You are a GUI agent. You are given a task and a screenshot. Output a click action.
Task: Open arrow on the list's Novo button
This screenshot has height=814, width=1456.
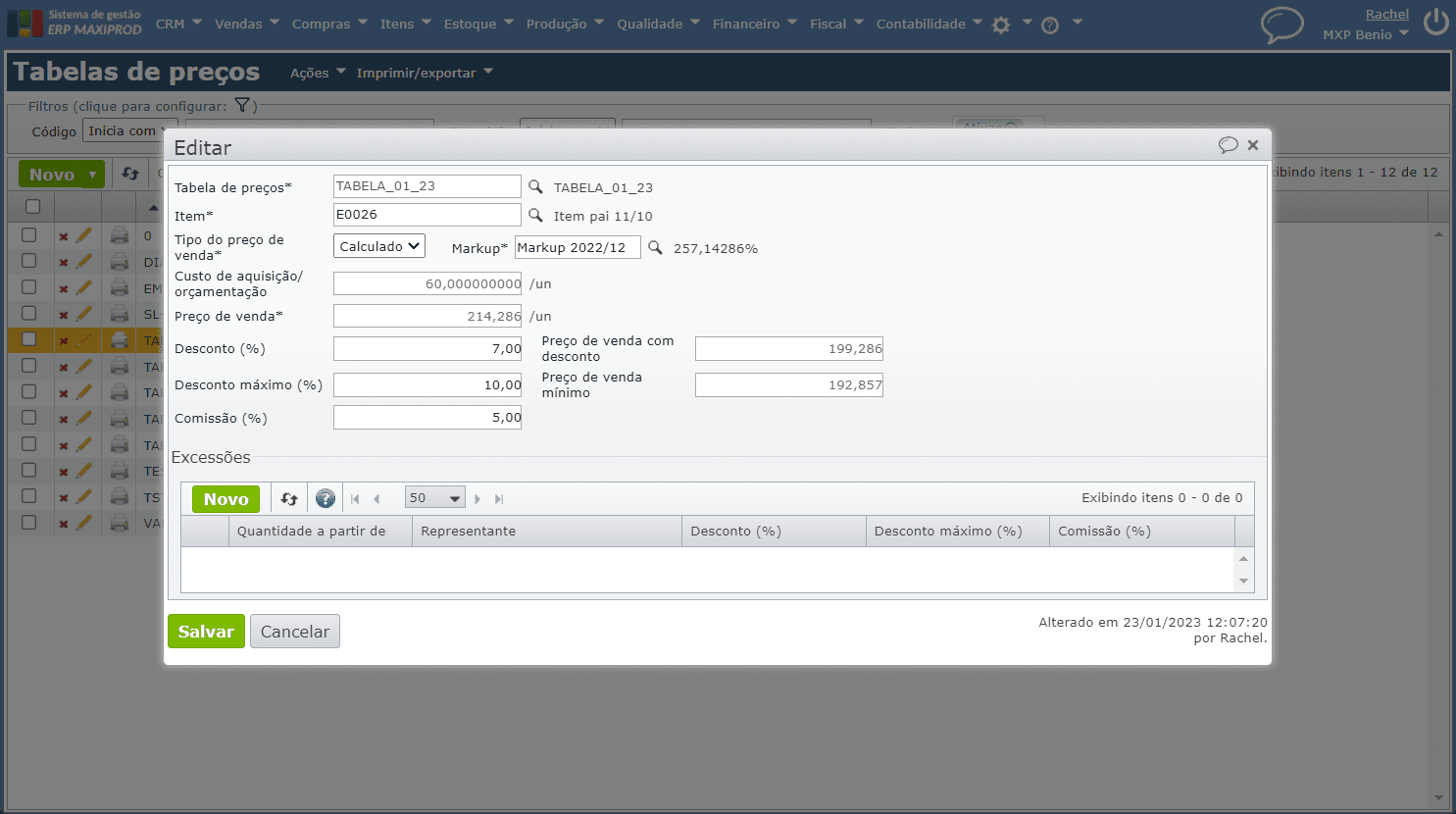coord(93,175)
